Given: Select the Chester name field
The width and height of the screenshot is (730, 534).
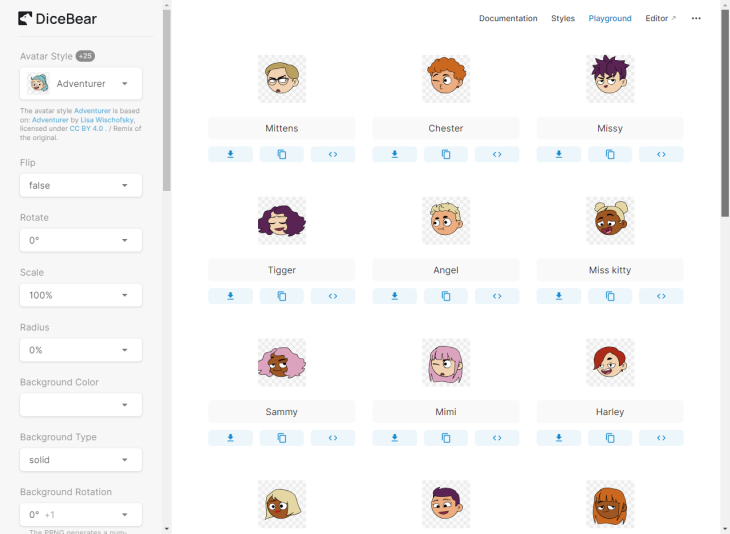Looking at the screenshot, I should (446, 128).
